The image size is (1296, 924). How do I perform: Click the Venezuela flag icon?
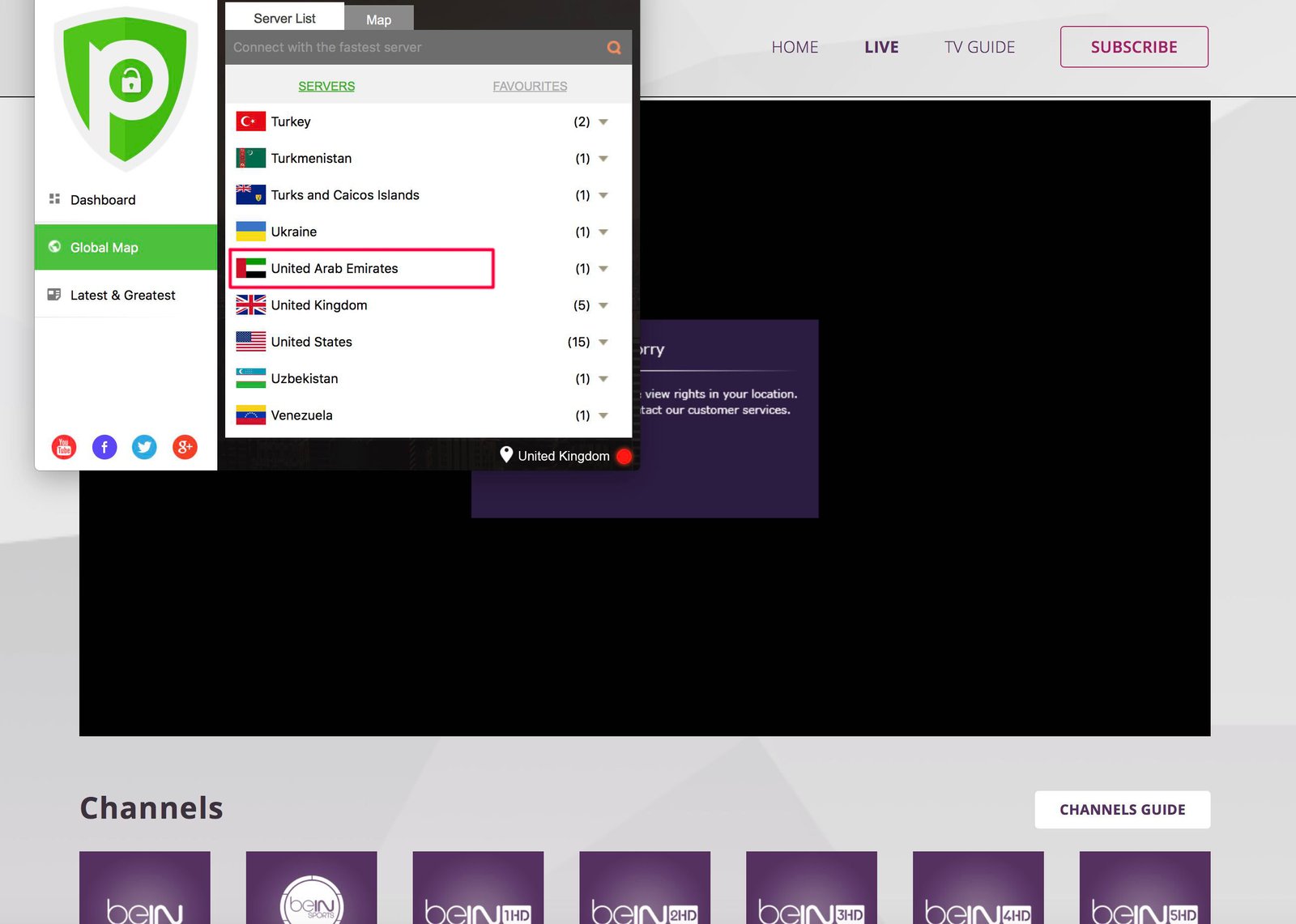click(251, 415)
